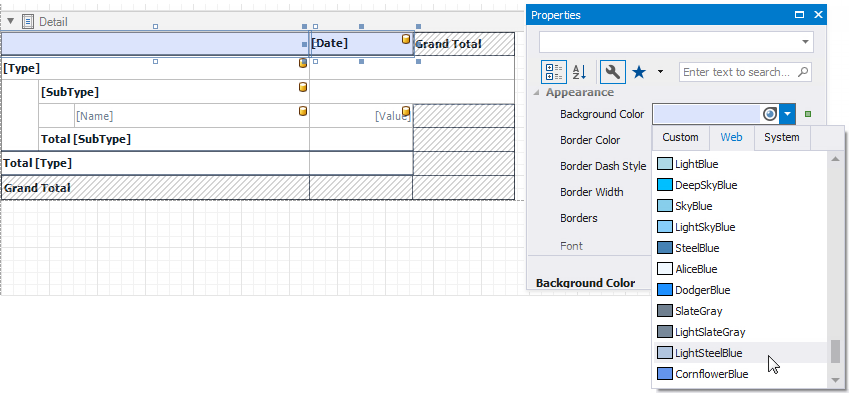
Task: Click the database icon on [Date] cell
Action: (406, 39)
